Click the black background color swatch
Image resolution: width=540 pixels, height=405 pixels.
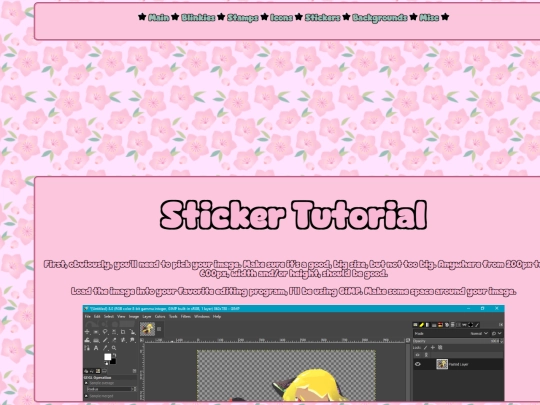point(113,361)
